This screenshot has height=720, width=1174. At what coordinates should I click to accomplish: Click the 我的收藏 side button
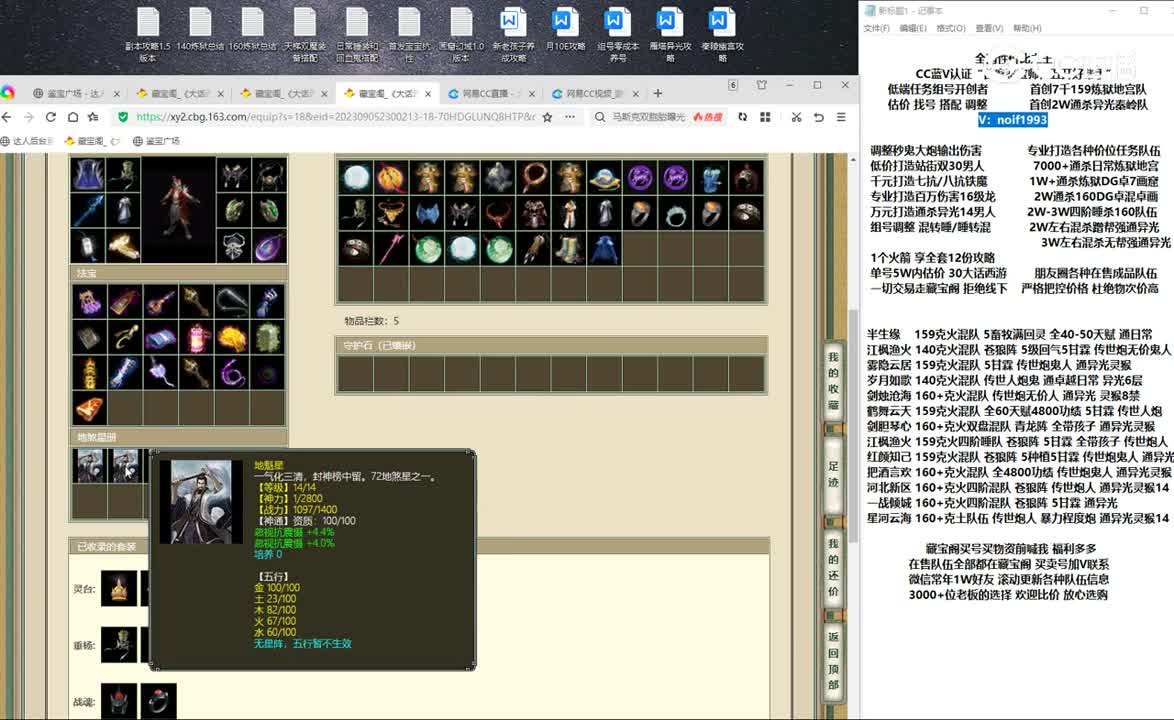coord(833,381)
